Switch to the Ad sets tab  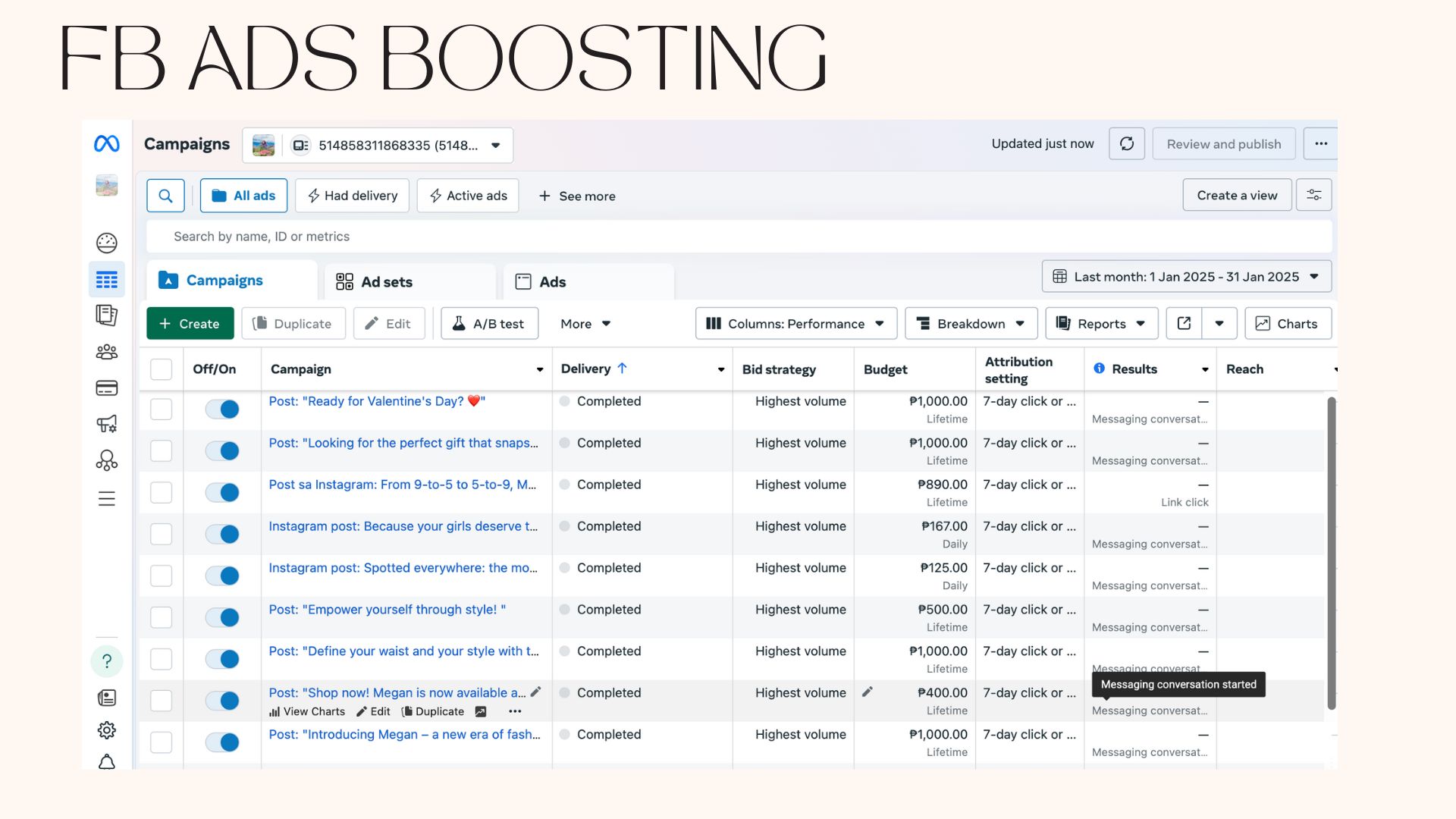[387, 282]
